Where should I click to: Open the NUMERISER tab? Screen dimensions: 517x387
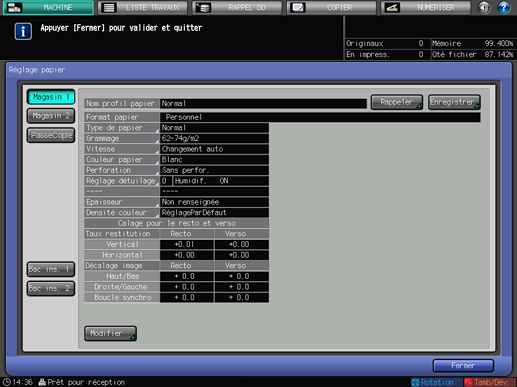coord(426,7)
